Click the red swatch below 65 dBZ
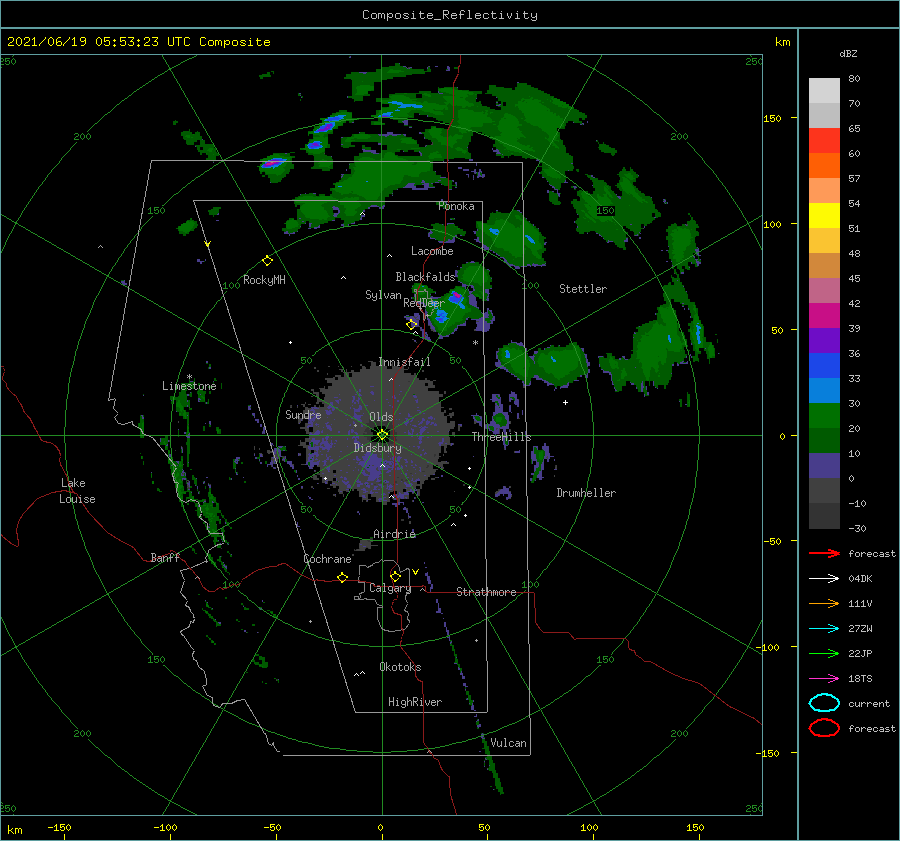The width and height of the screenshot is (900, 841). pyautogui.click(x=824, y=141)
